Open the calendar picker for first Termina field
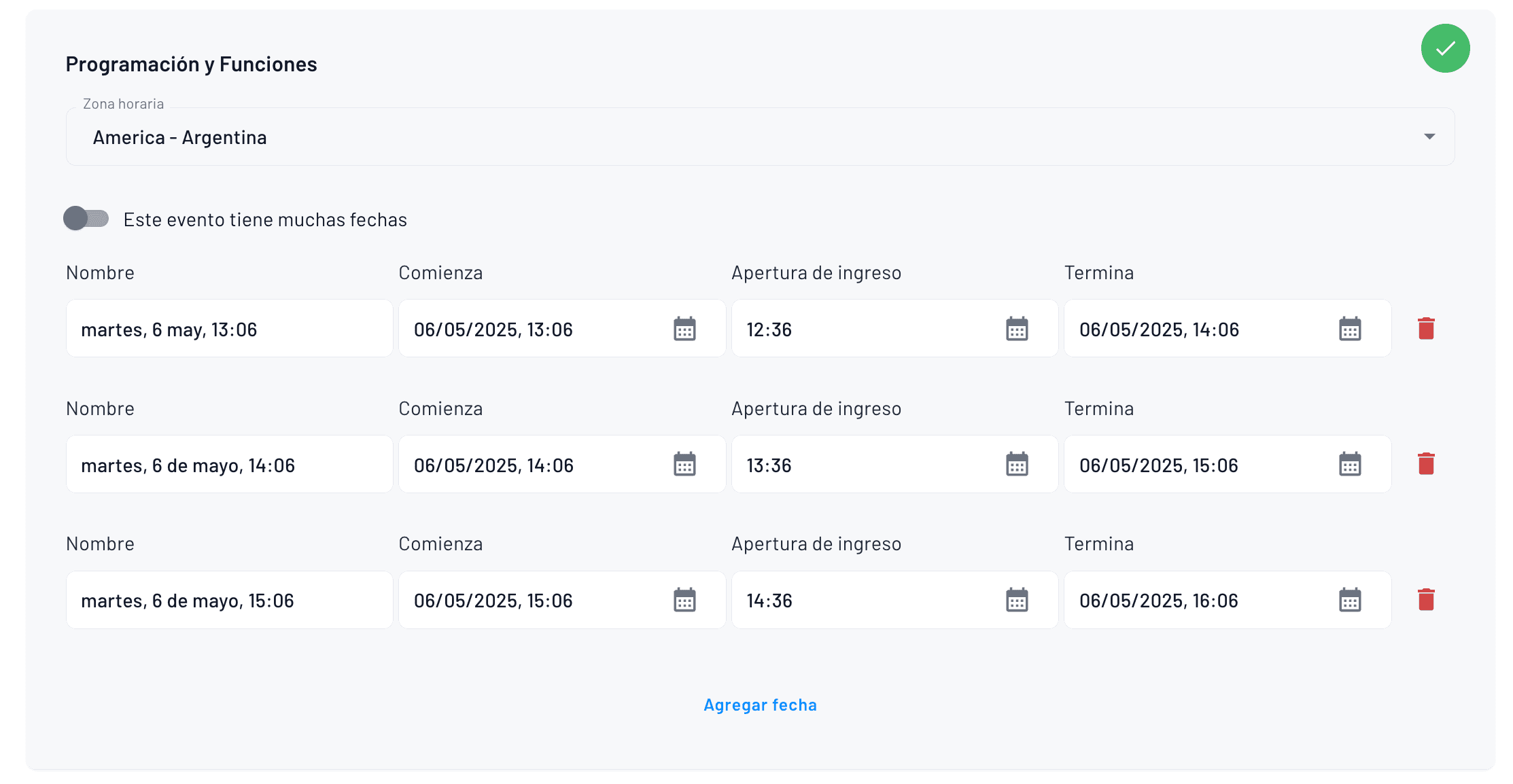The height and width of the screenshot is (784, 1513). point(1351,329)
